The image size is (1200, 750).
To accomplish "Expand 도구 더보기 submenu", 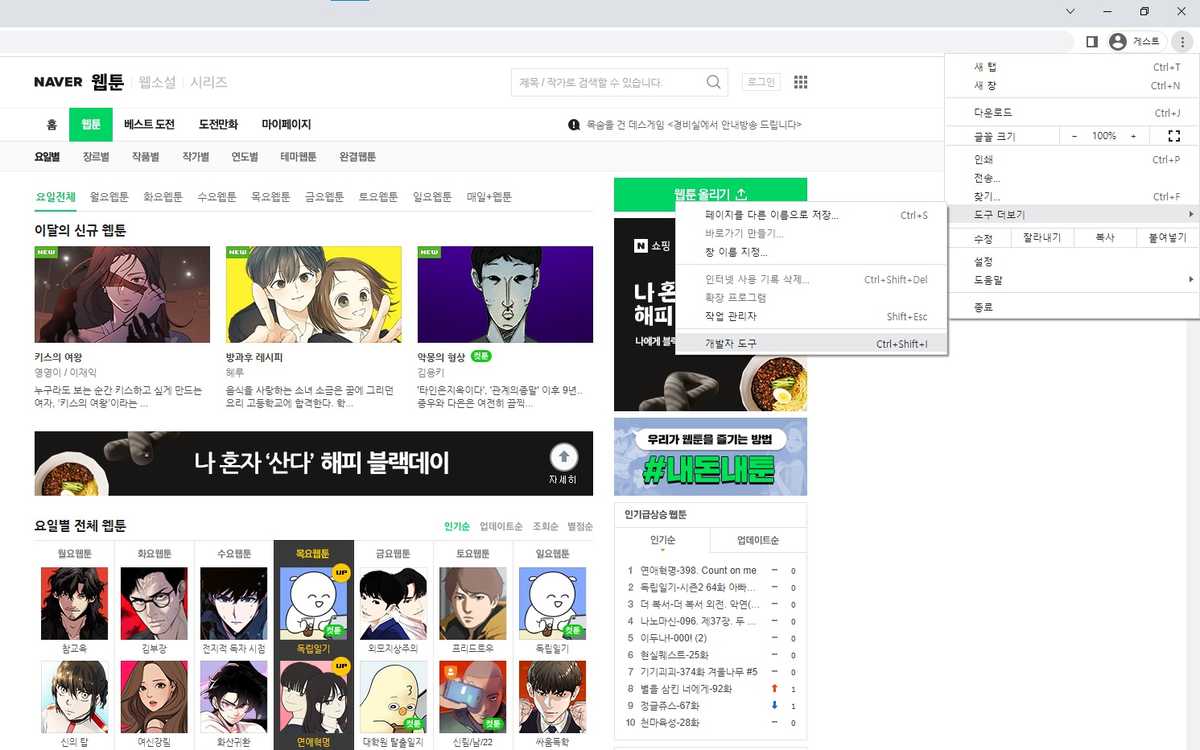I will 1072,215.
